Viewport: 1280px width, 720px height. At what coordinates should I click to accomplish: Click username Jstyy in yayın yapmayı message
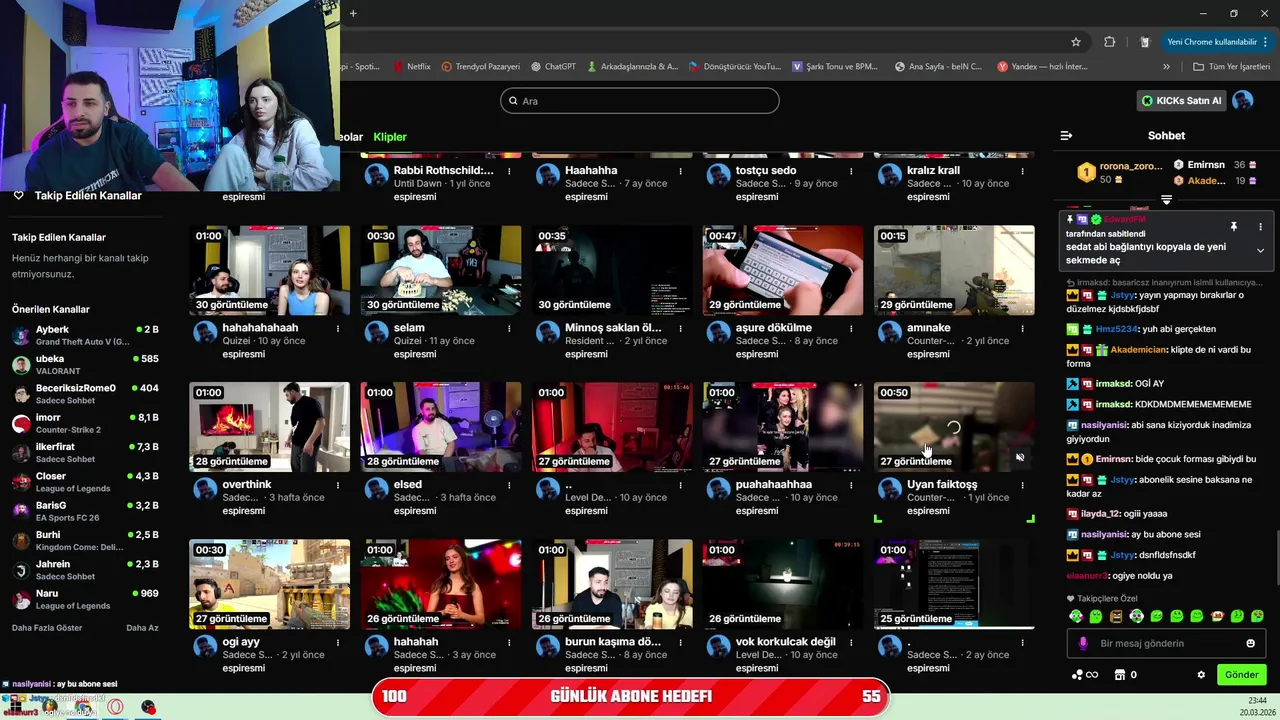point(1121,295)
